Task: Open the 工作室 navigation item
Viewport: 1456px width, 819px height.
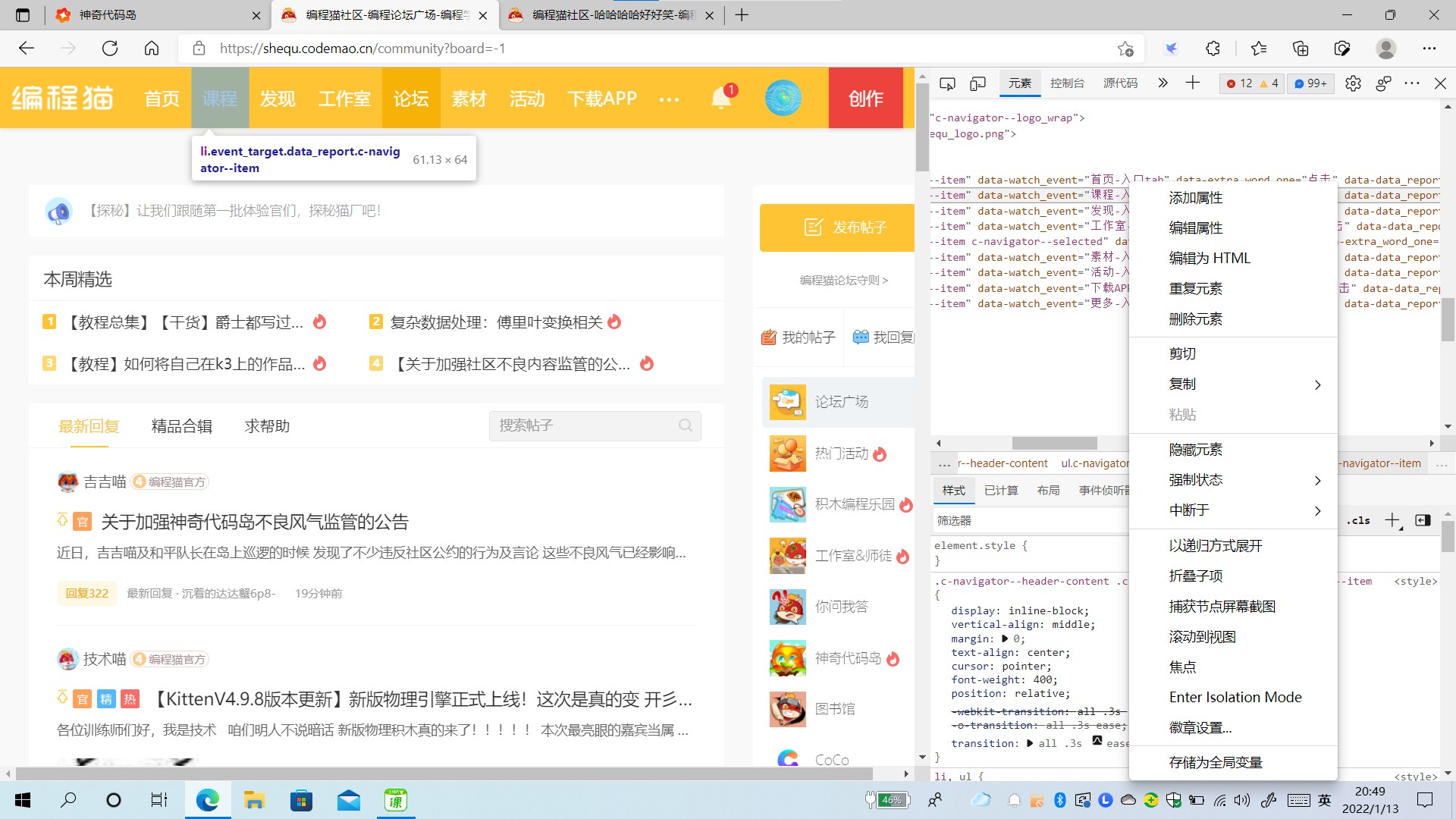Action: pyautogui.click(x=344, y=98)
